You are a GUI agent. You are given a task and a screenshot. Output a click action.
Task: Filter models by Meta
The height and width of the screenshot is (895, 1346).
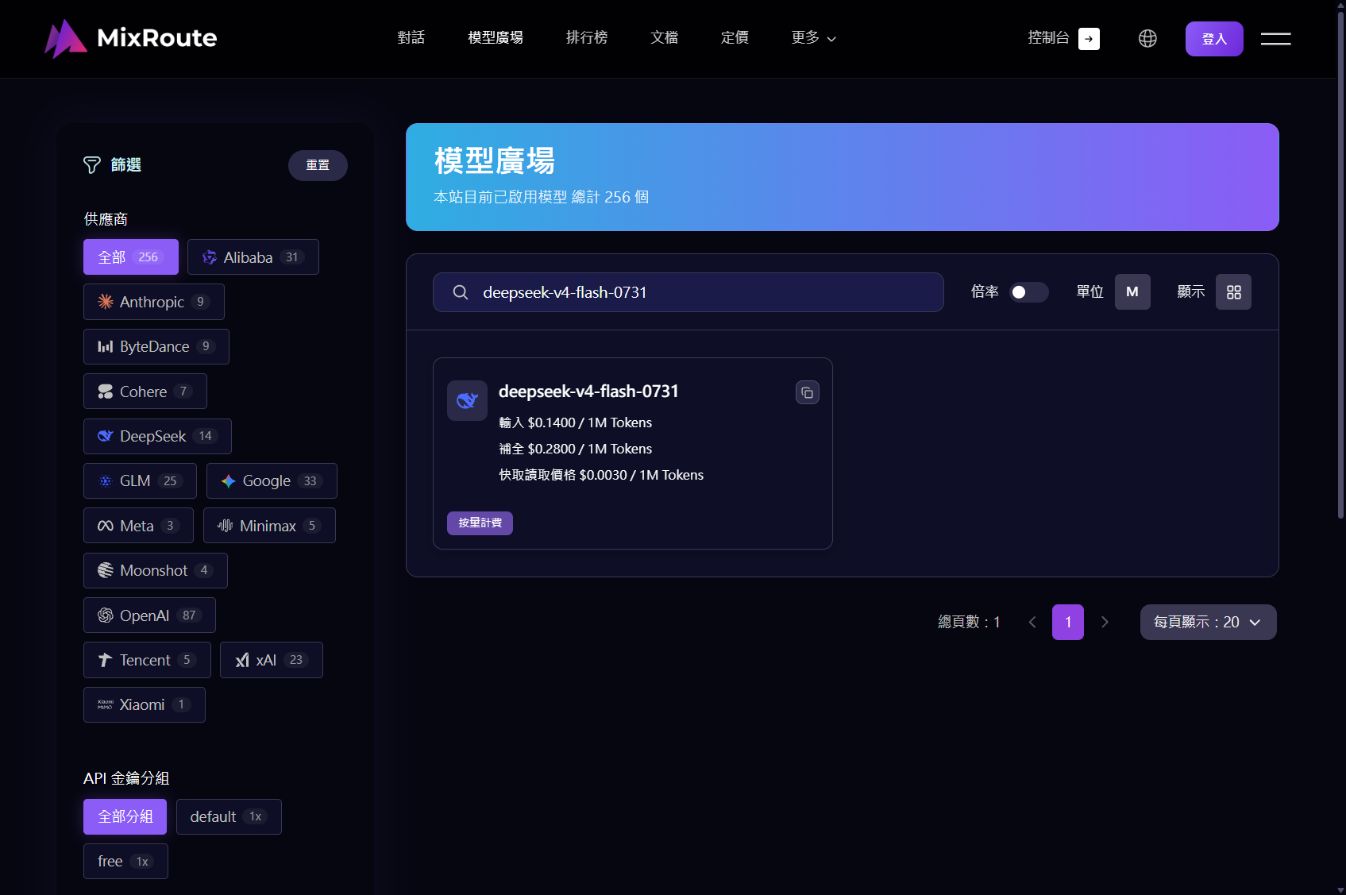138,526
